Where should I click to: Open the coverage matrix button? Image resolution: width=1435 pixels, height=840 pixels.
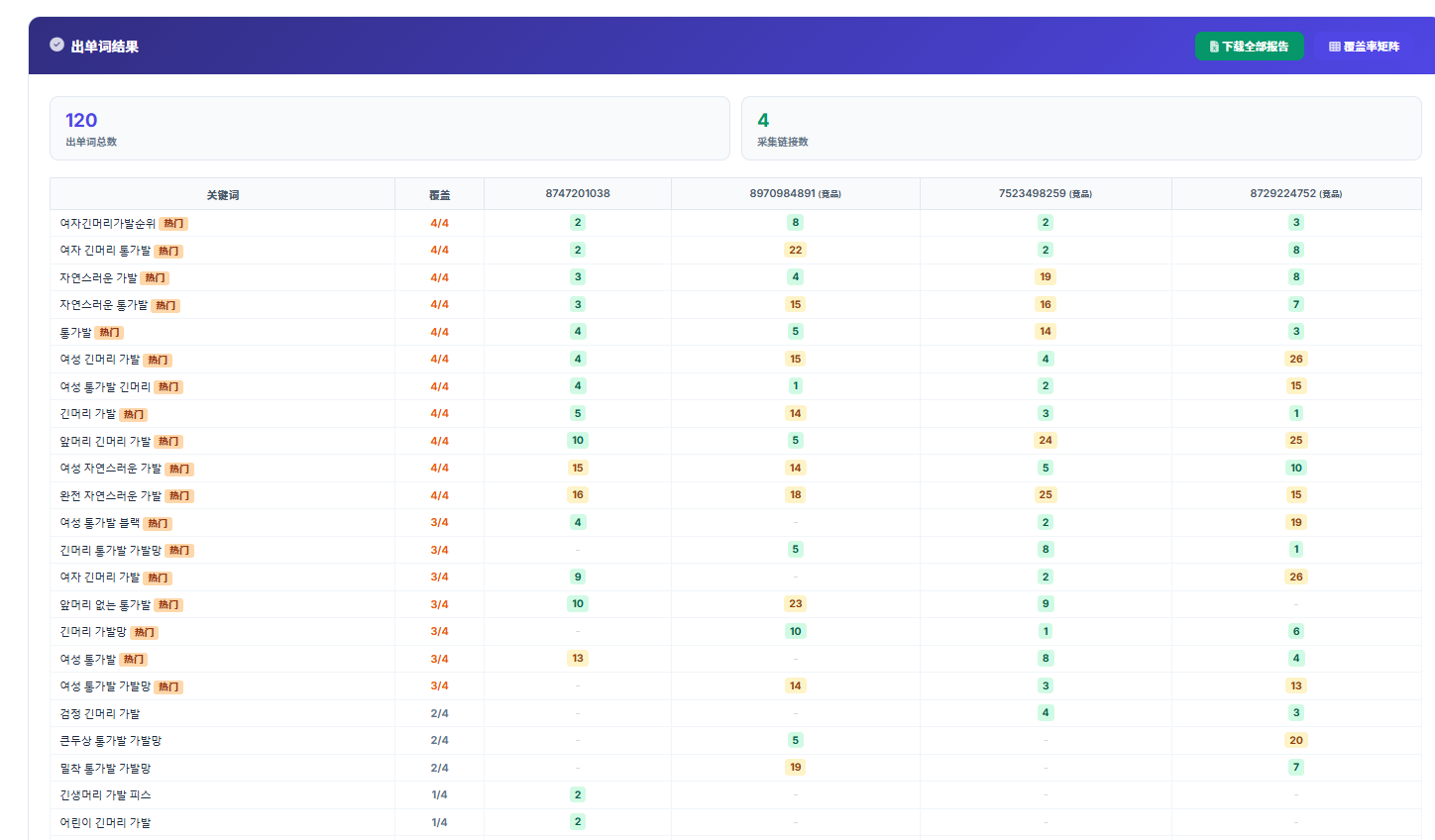point(1364,47)
